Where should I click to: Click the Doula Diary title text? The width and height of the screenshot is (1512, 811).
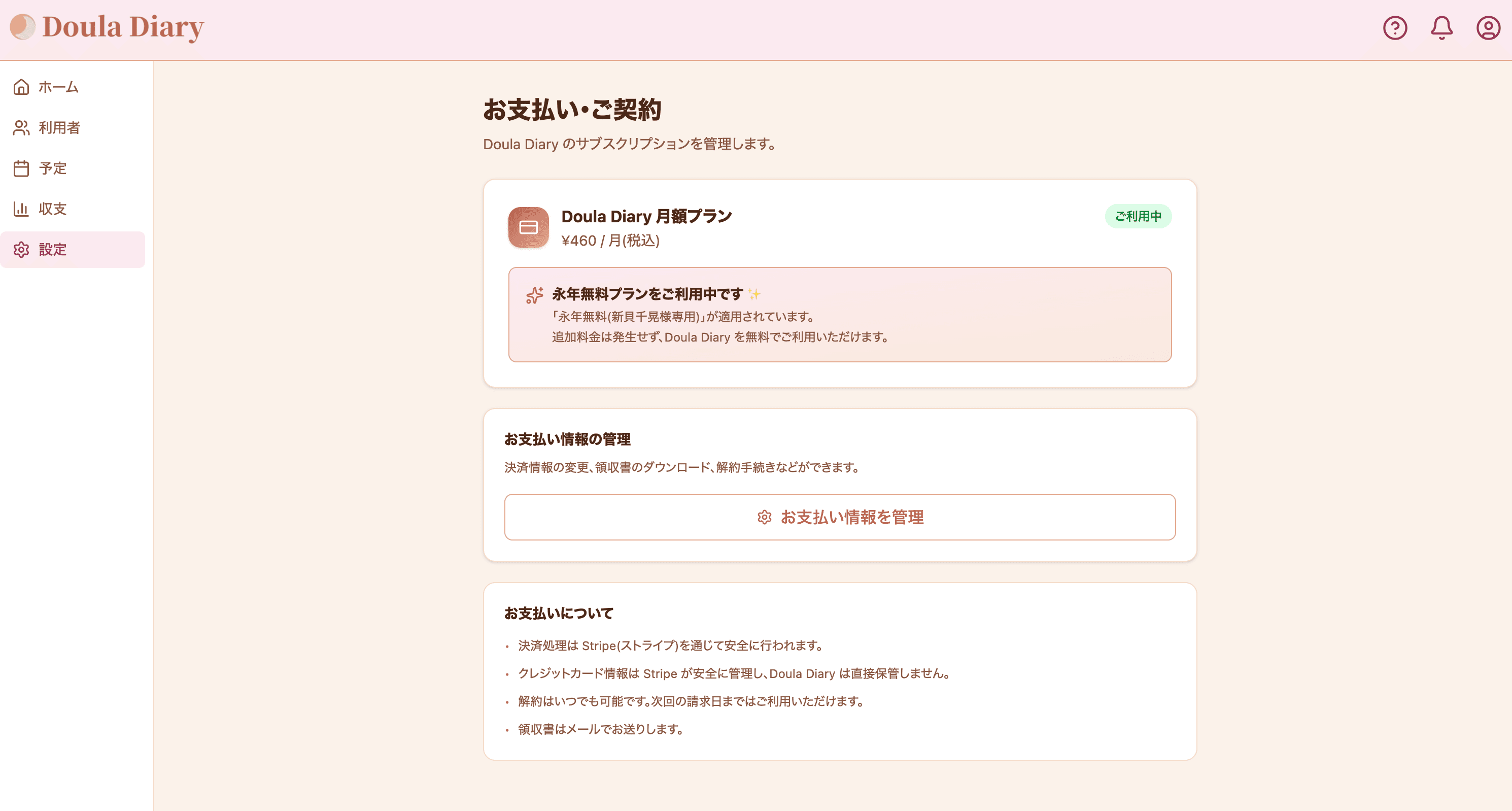coord(123,27)
